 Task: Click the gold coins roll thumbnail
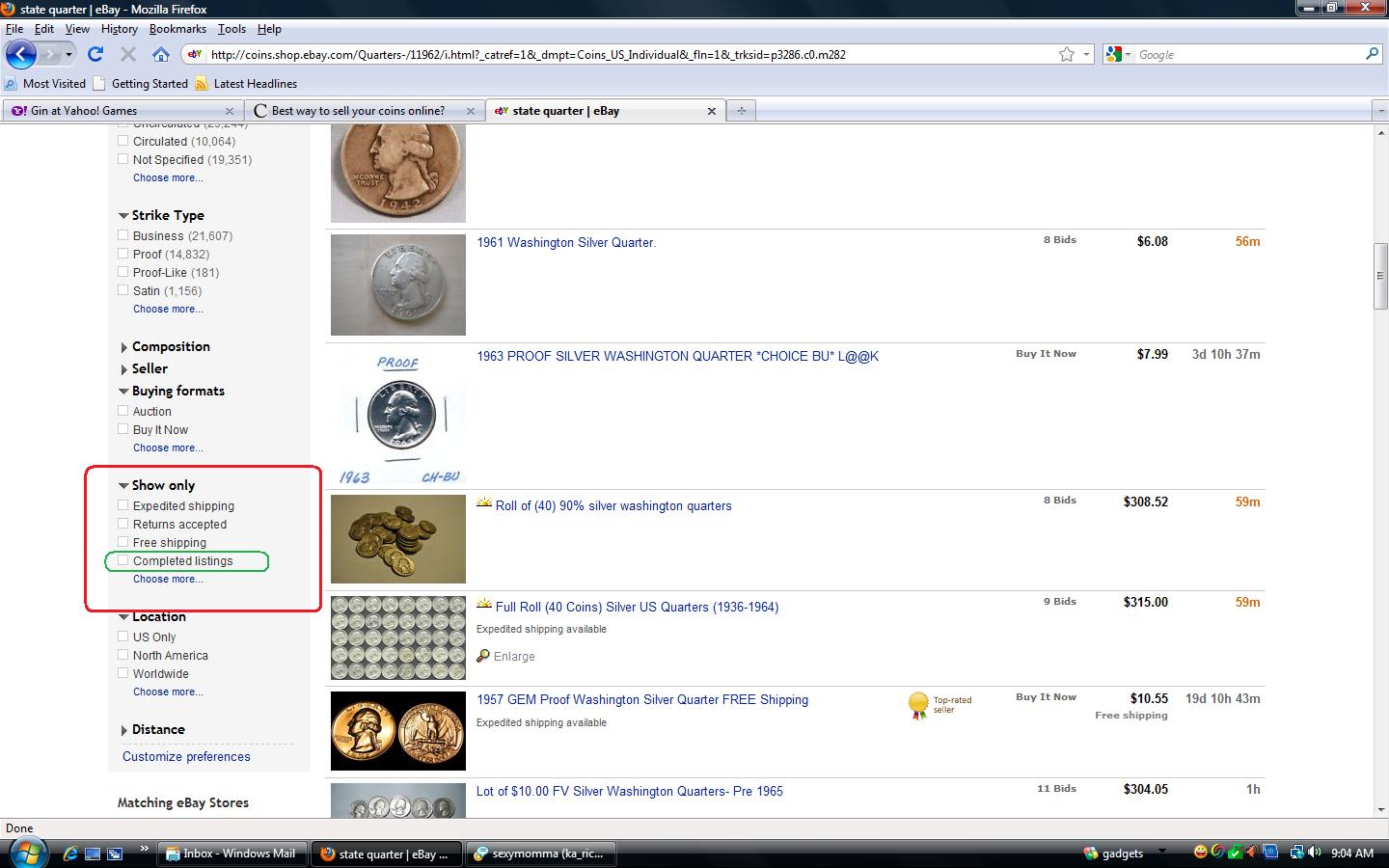click(397, 540)
